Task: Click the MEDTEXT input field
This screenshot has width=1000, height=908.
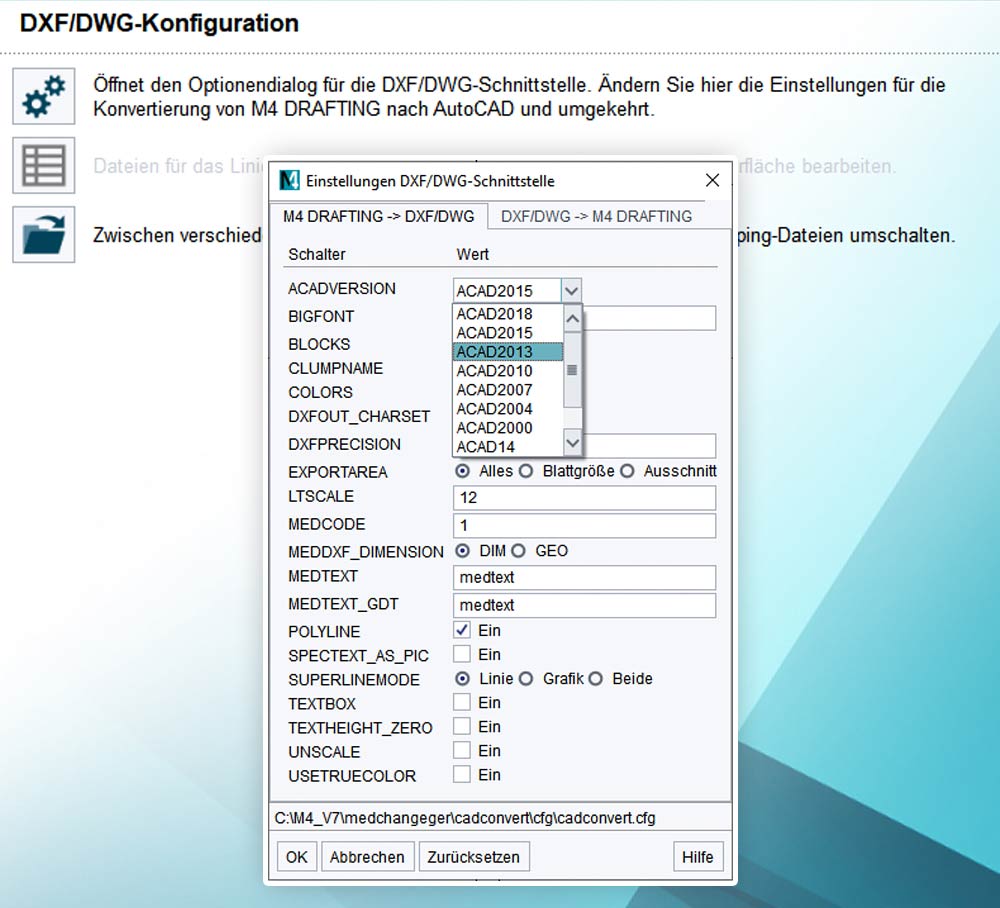Action: pyautogui.click(x=584, y=577)
